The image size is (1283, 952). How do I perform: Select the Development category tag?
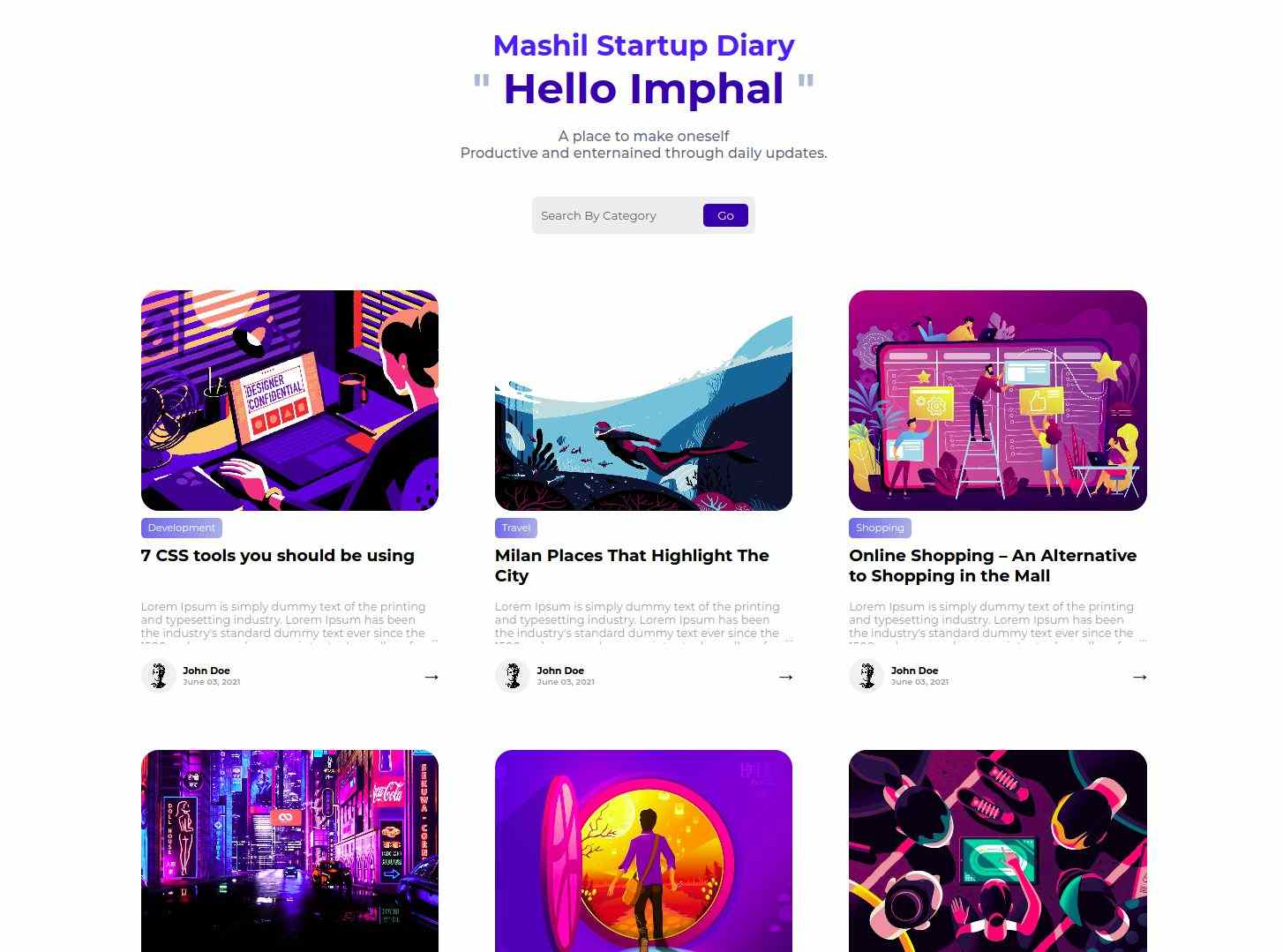click(x=181, y=528)
